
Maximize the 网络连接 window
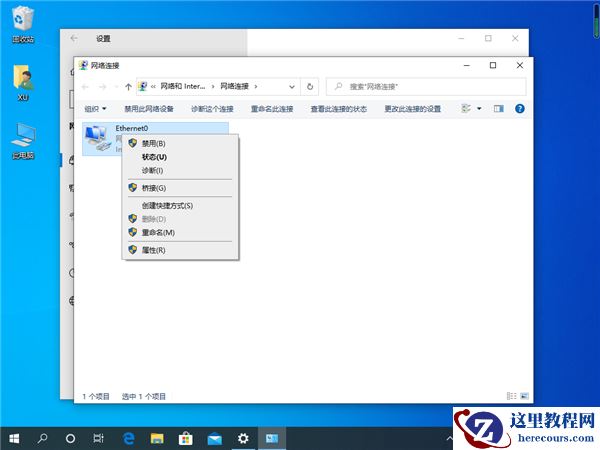pos(493,65)
